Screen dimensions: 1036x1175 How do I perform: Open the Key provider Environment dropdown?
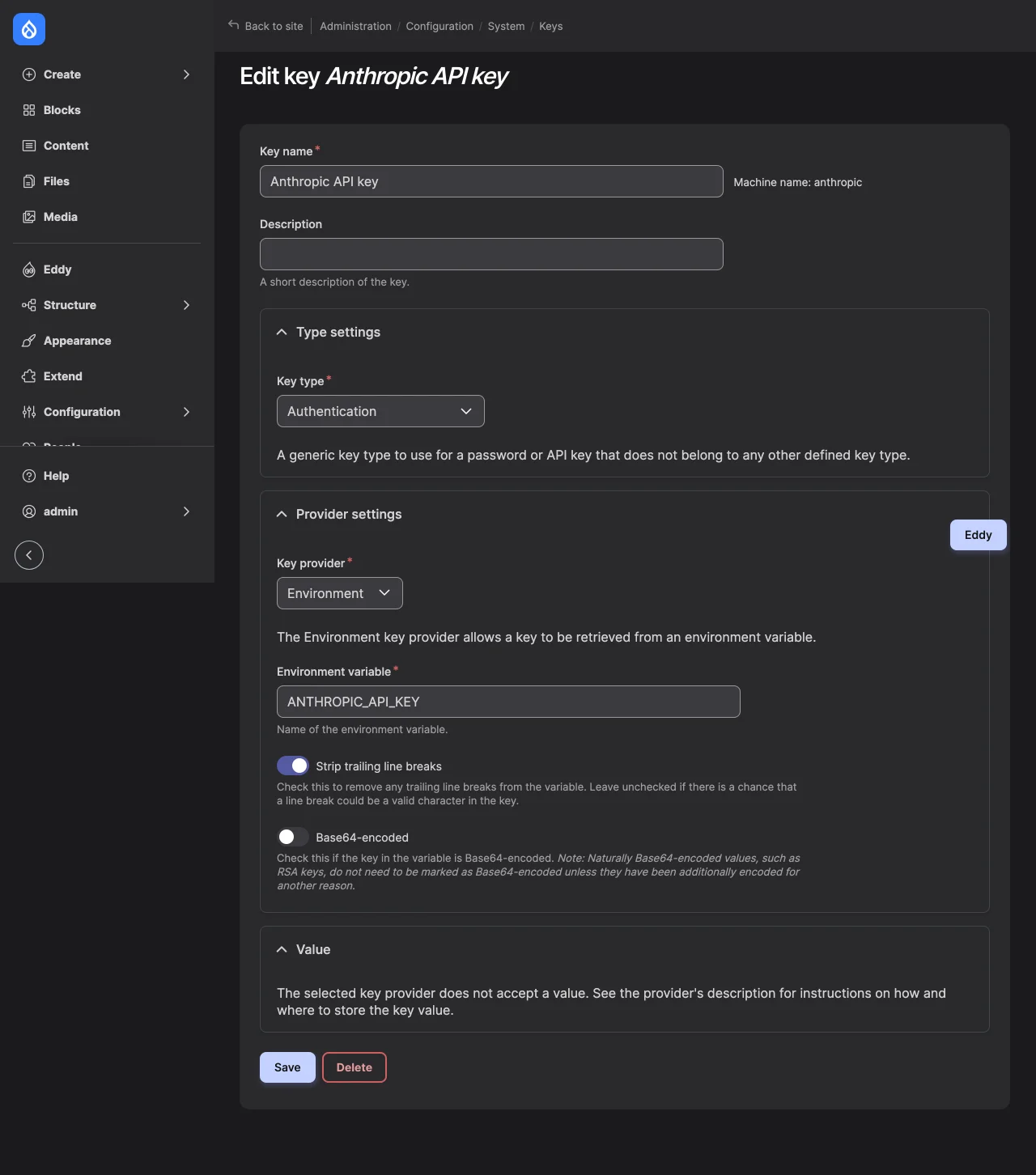point(340,593)
